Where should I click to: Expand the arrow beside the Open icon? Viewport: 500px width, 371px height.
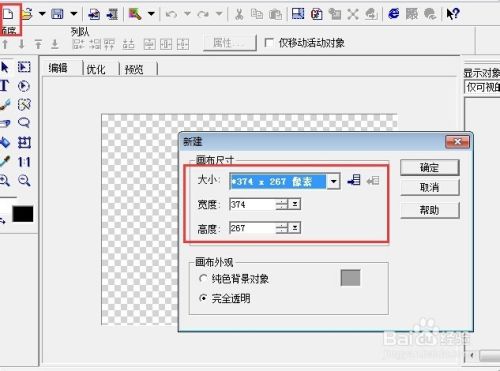coord(42,14)
